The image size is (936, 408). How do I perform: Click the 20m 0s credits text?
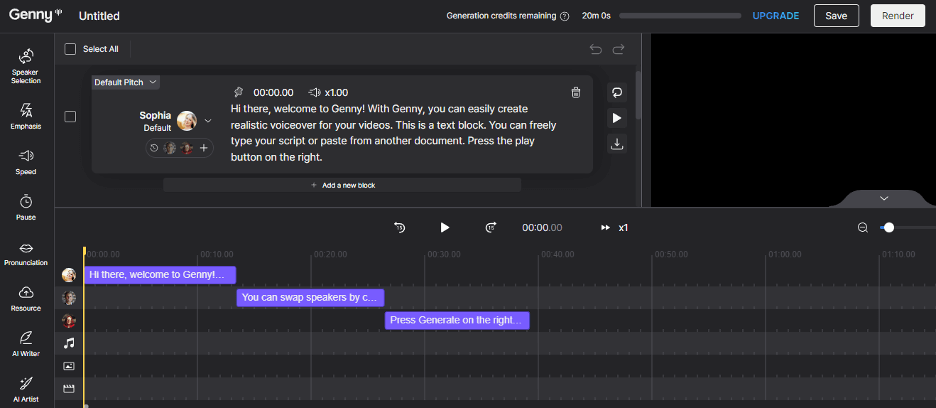pos(596,16)
